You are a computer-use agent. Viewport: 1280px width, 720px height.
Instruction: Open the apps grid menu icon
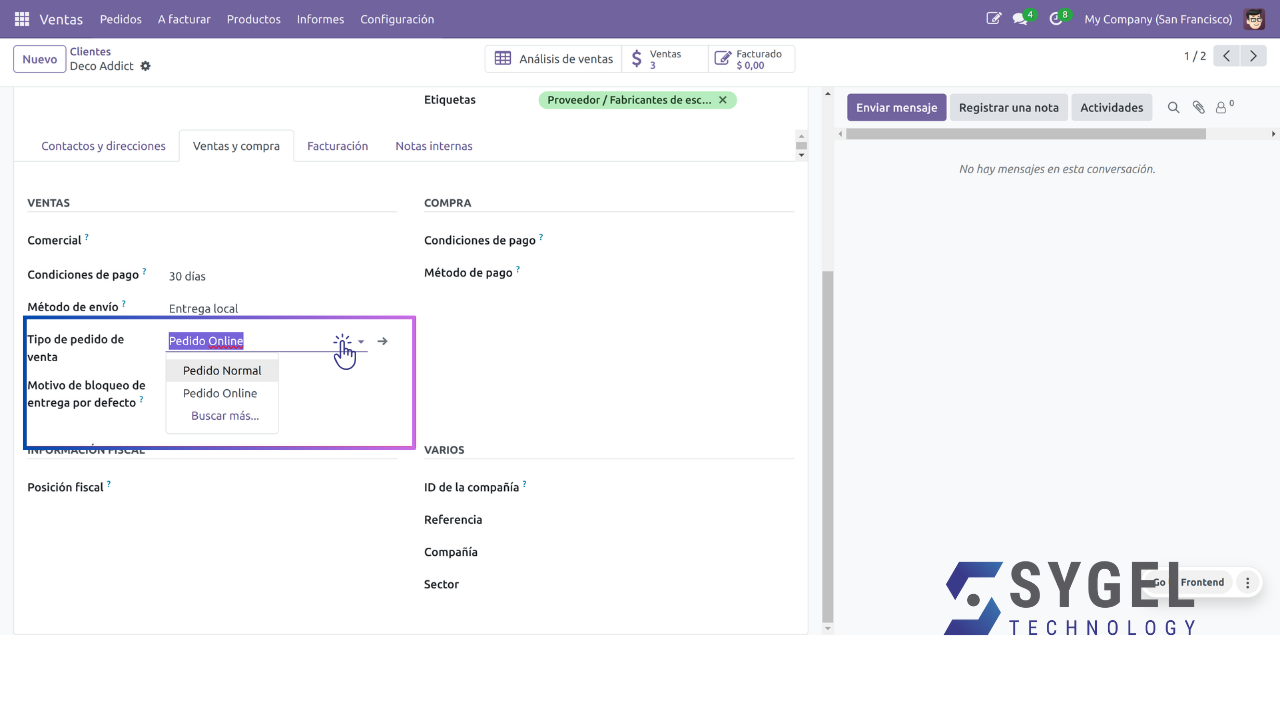coord(22,19)
